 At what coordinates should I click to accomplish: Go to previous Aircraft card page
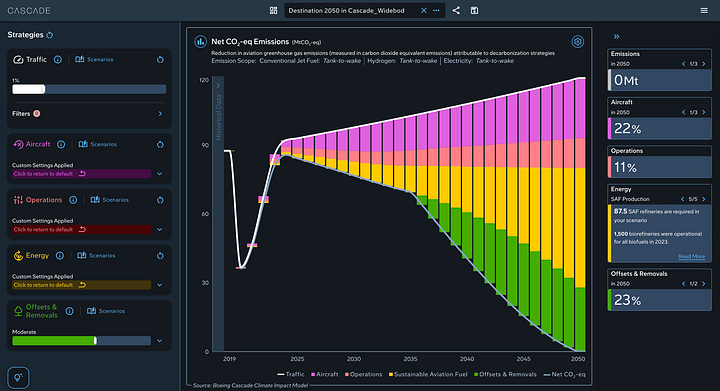tap(683, 112)
